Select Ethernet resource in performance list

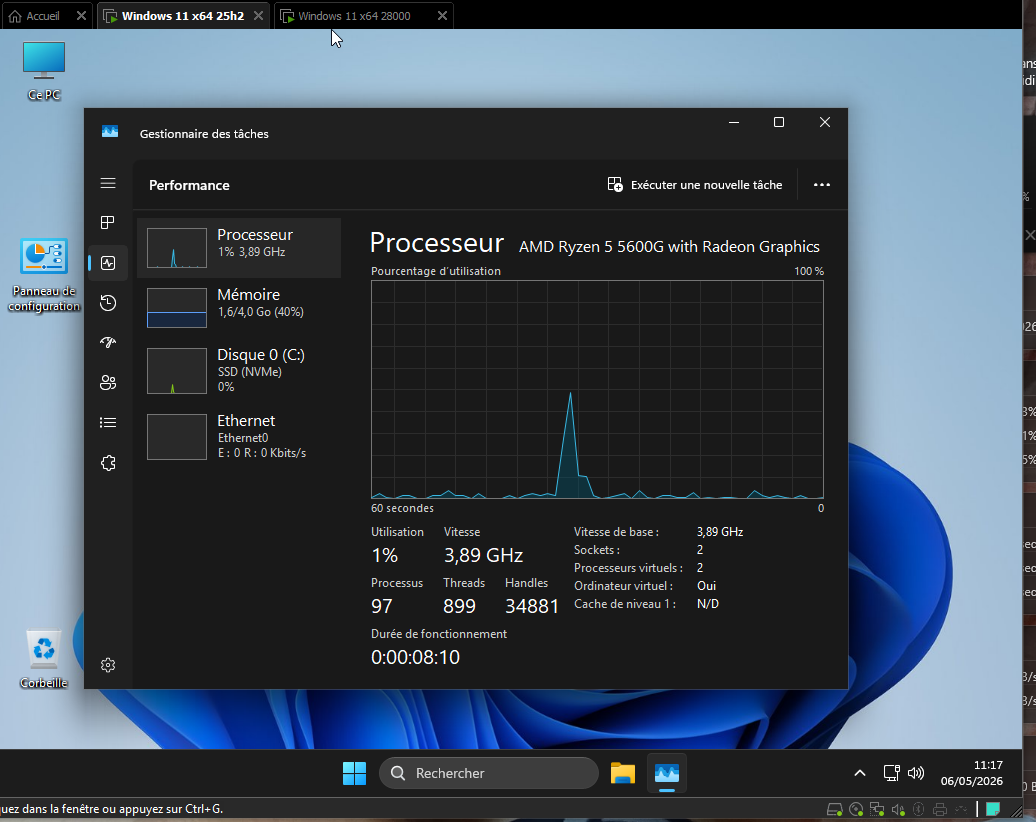coord(239,436)
